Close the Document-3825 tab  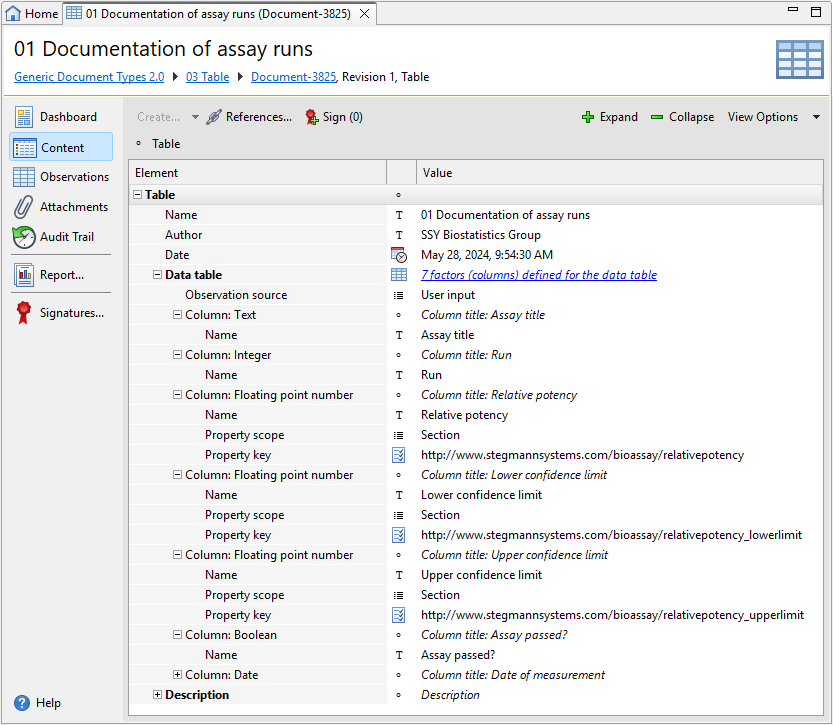(364, 14)
